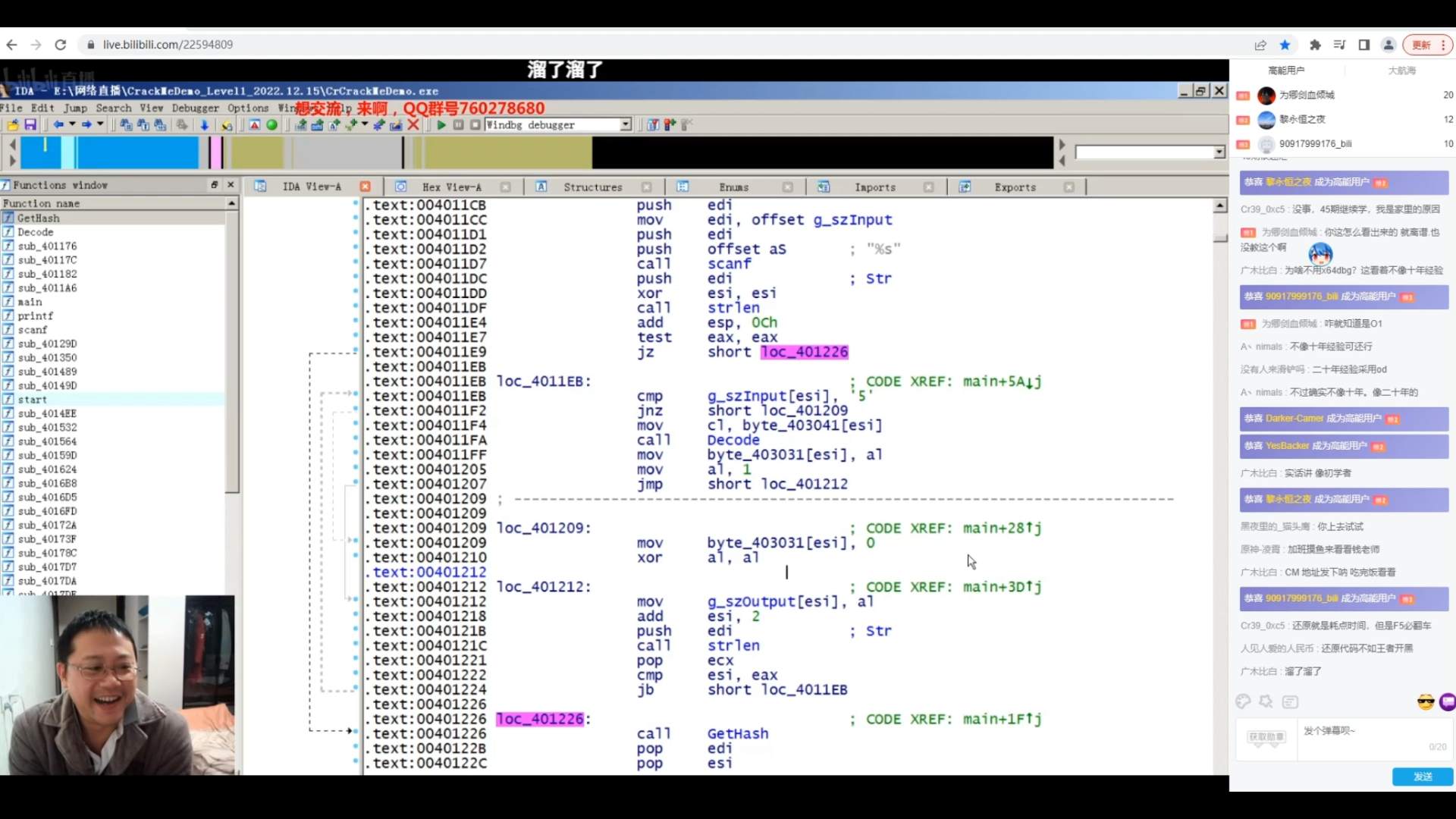
Task: Open the File menu in IDA
Action: (11, 108)
